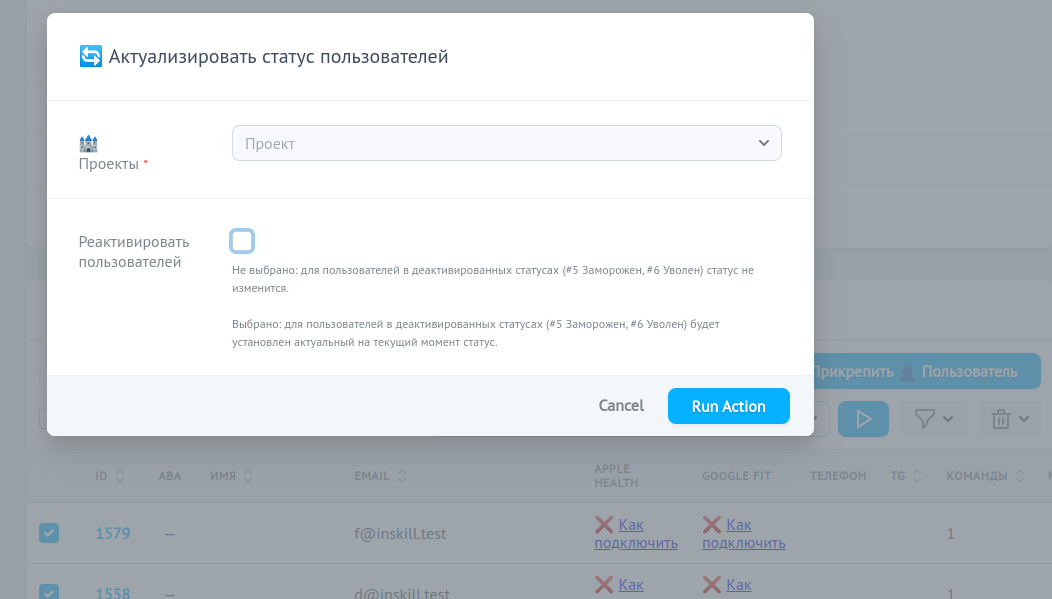The image size is (1052, 599).
Task: Open the filter funnel dropdown
Action: click(x=933, y=420)
